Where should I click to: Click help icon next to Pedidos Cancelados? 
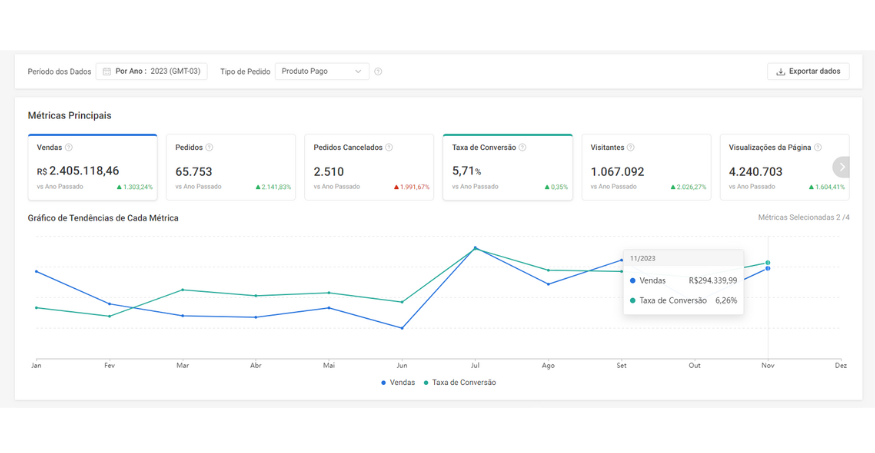pyautogui.click(x=389, y=147)
